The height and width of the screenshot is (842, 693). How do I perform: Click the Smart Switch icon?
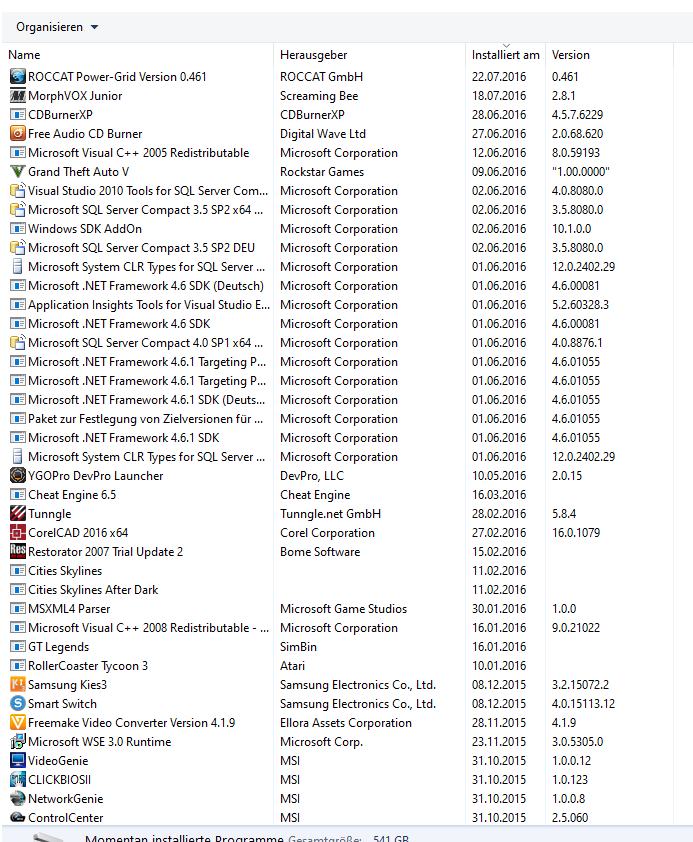18,703
